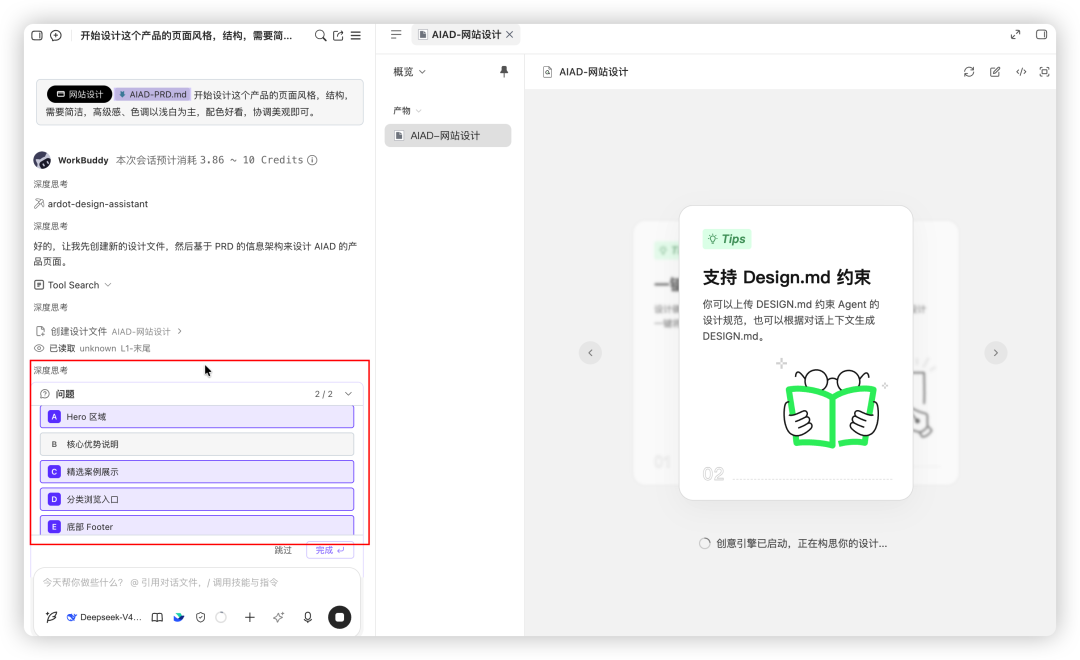
Task: Toggle the right panel layout icon
Action: tap(1041, 34)
